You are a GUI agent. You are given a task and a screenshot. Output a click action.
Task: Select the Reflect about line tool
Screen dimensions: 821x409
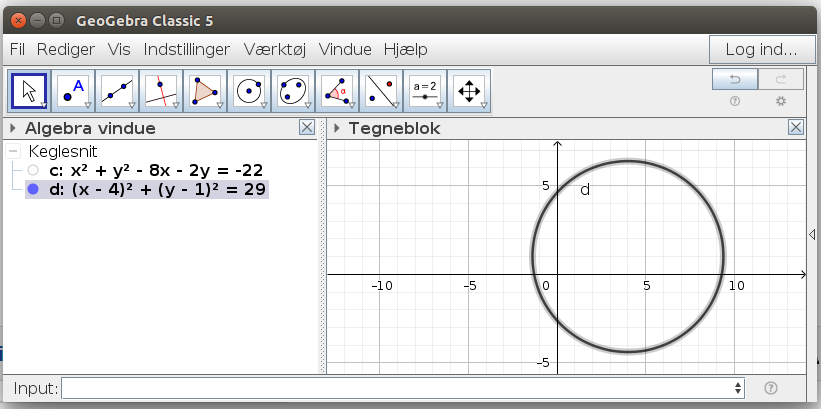pyautogui.click(x=381, y=91)
